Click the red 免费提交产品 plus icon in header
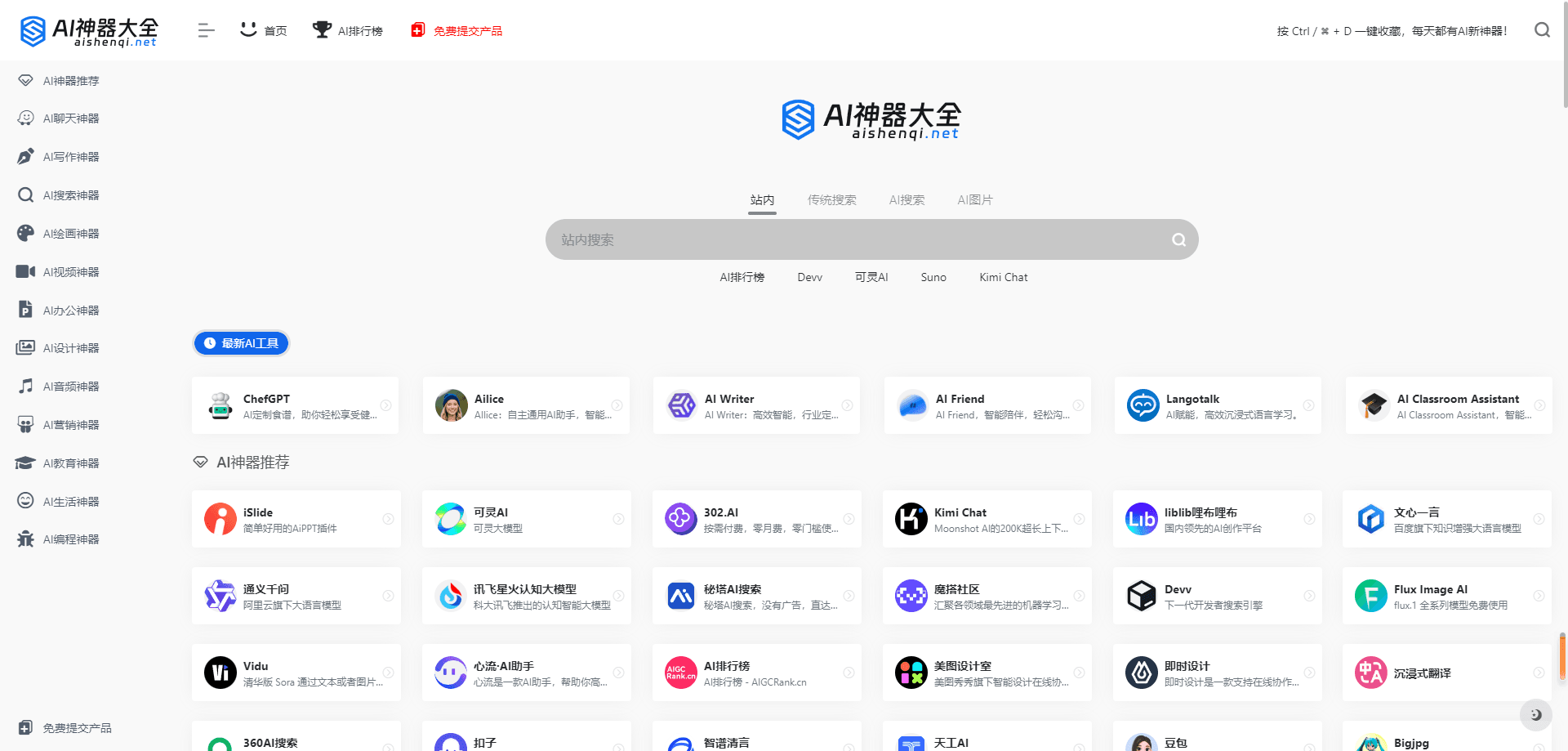Image resolution: width=1568 pixels, height=751 pixels. (417, 30)
